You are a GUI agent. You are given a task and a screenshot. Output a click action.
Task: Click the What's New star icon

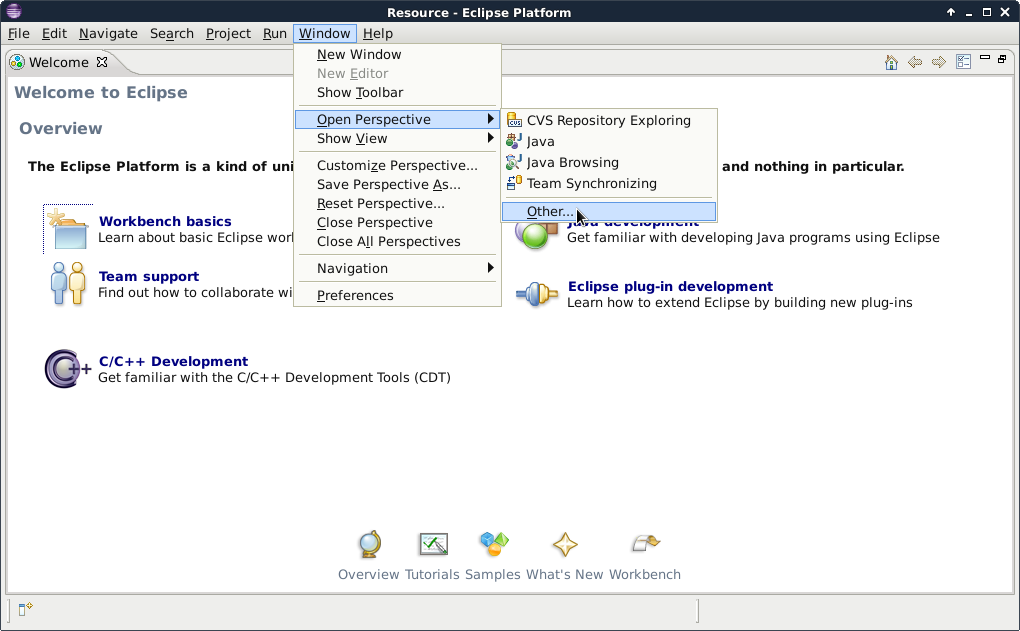(x=565, y=544)
